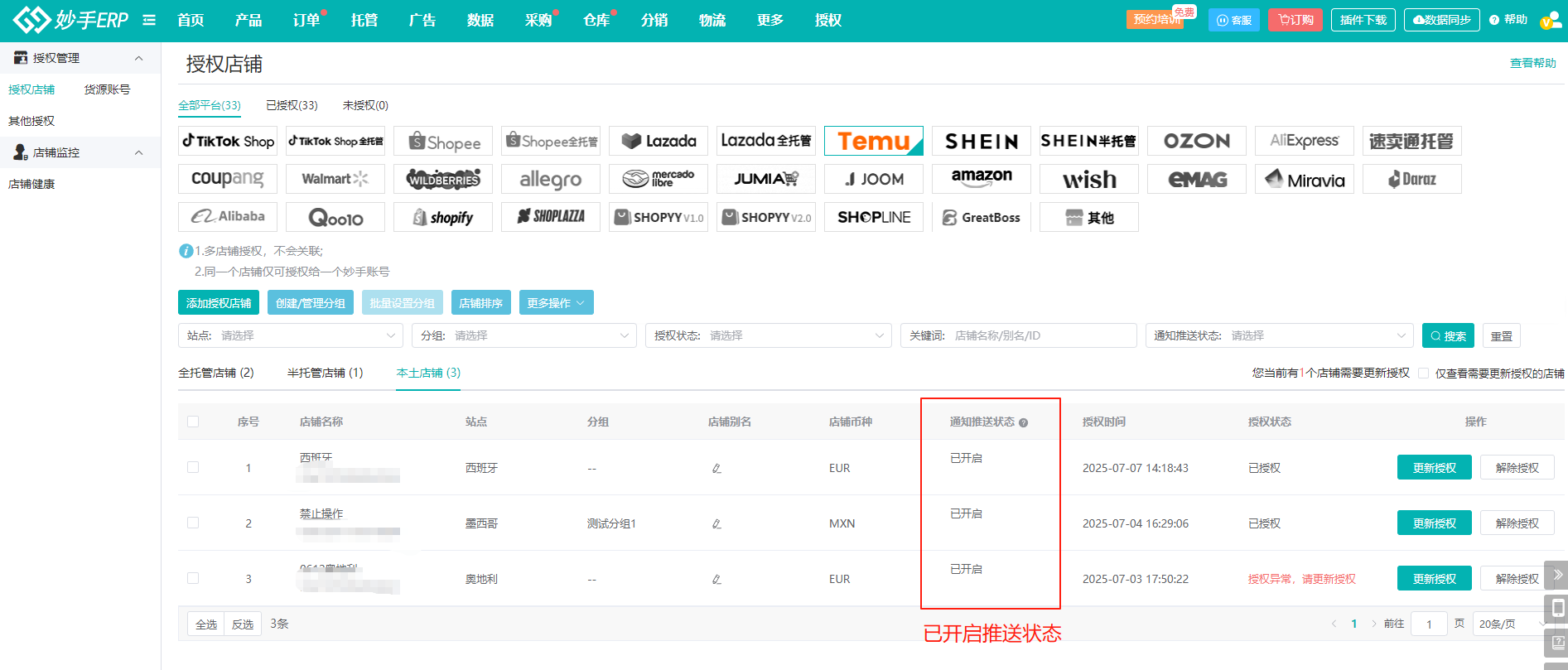Select the SHOPLINE platform logo
This screenshot has height=670, width=1568.
874,217
